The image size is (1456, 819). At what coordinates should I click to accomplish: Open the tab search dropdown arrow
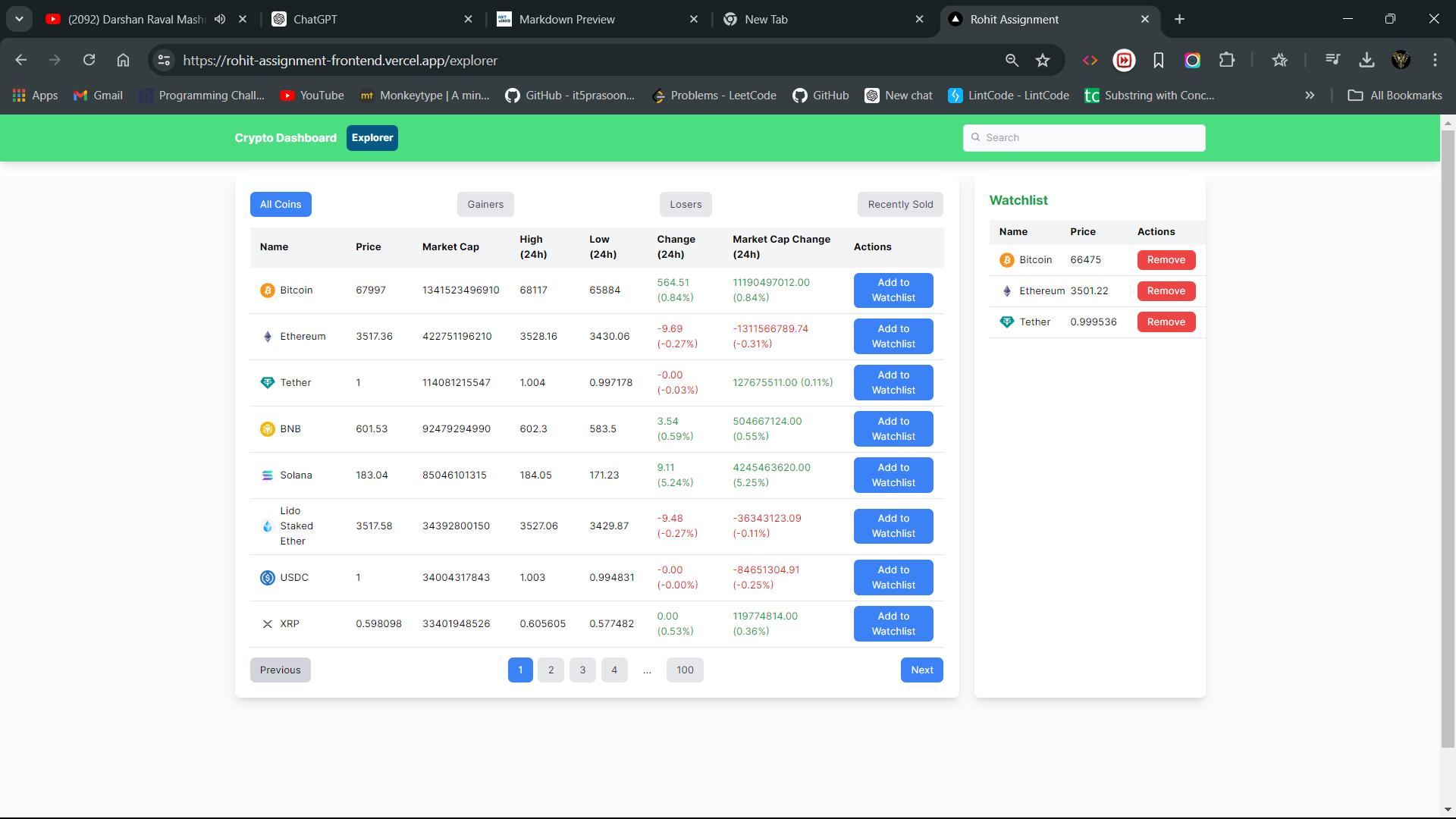click(19, 20)
